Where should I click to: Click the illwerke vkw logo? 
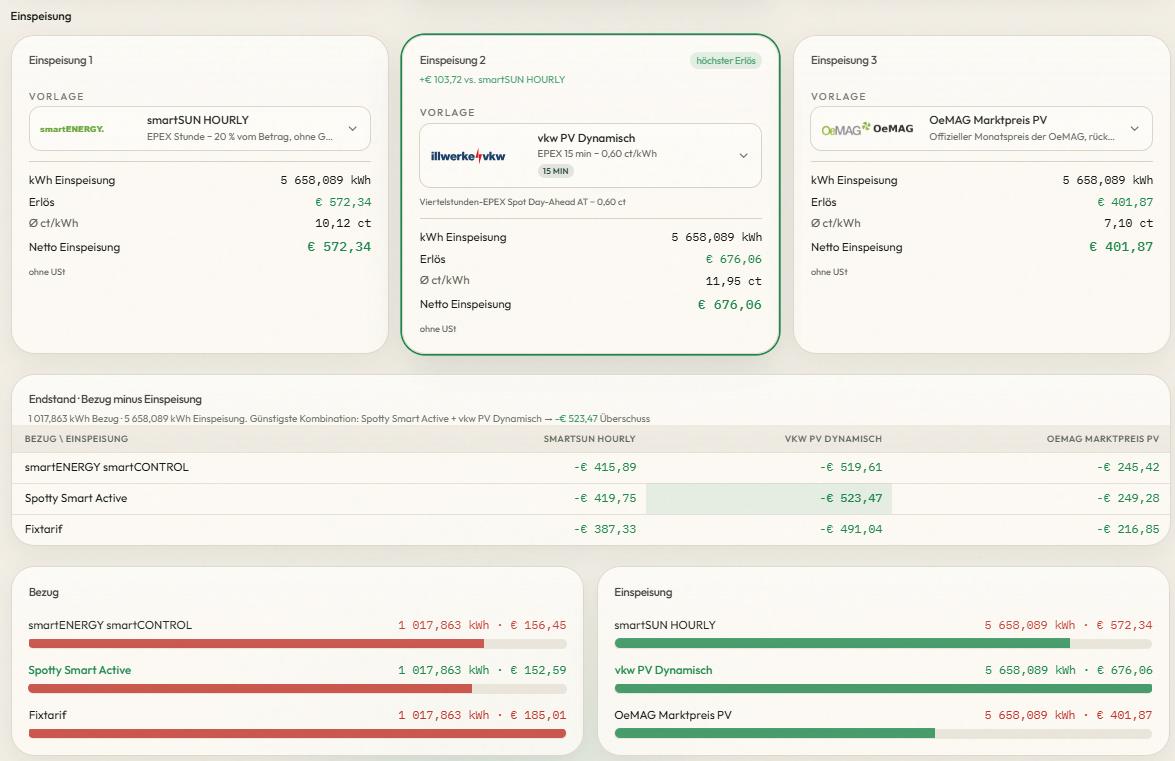click(x=468, y=156)
